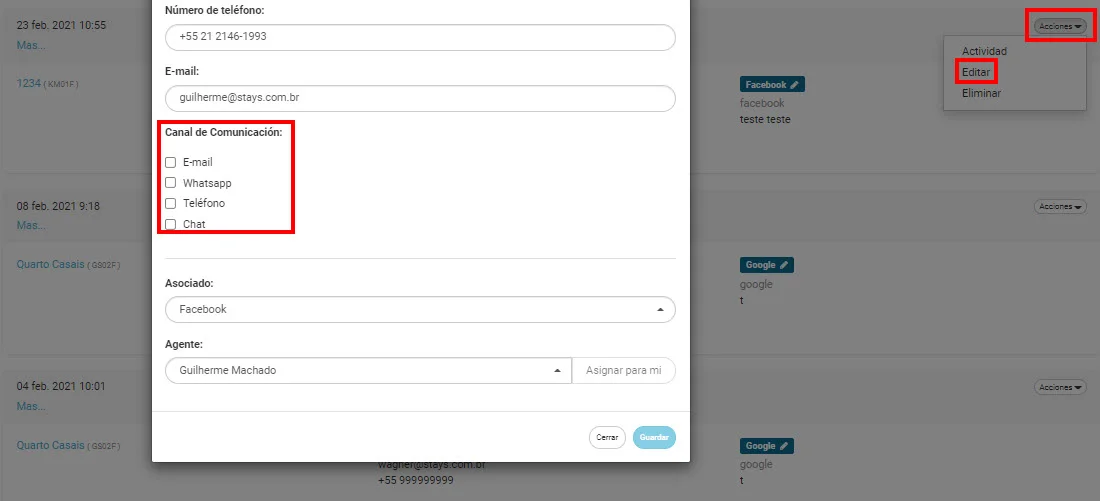
Task: Open the Acciones dropdown for 08 feb. entry
Action: (1059, 206)
